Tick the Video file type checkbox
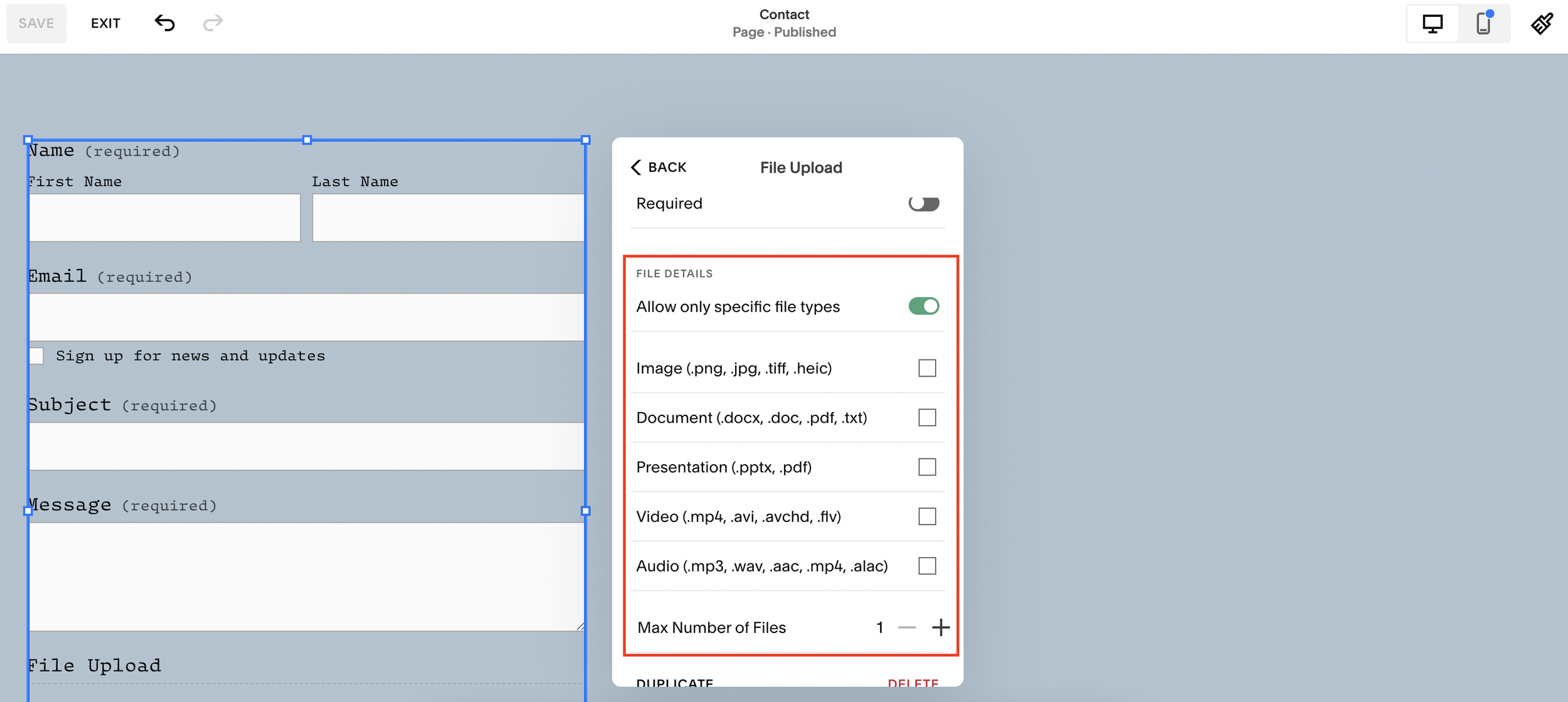 [x=927, y=517]
